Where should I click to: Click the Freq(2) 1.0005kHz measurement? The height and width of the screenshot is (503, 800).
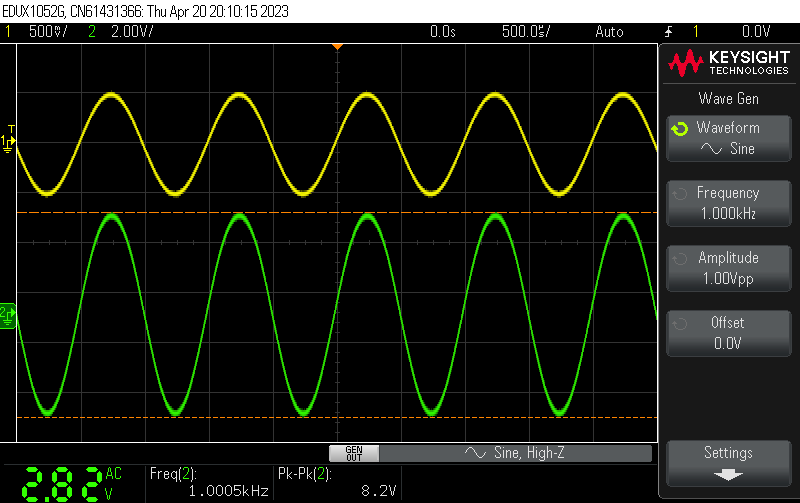(209, 482)
